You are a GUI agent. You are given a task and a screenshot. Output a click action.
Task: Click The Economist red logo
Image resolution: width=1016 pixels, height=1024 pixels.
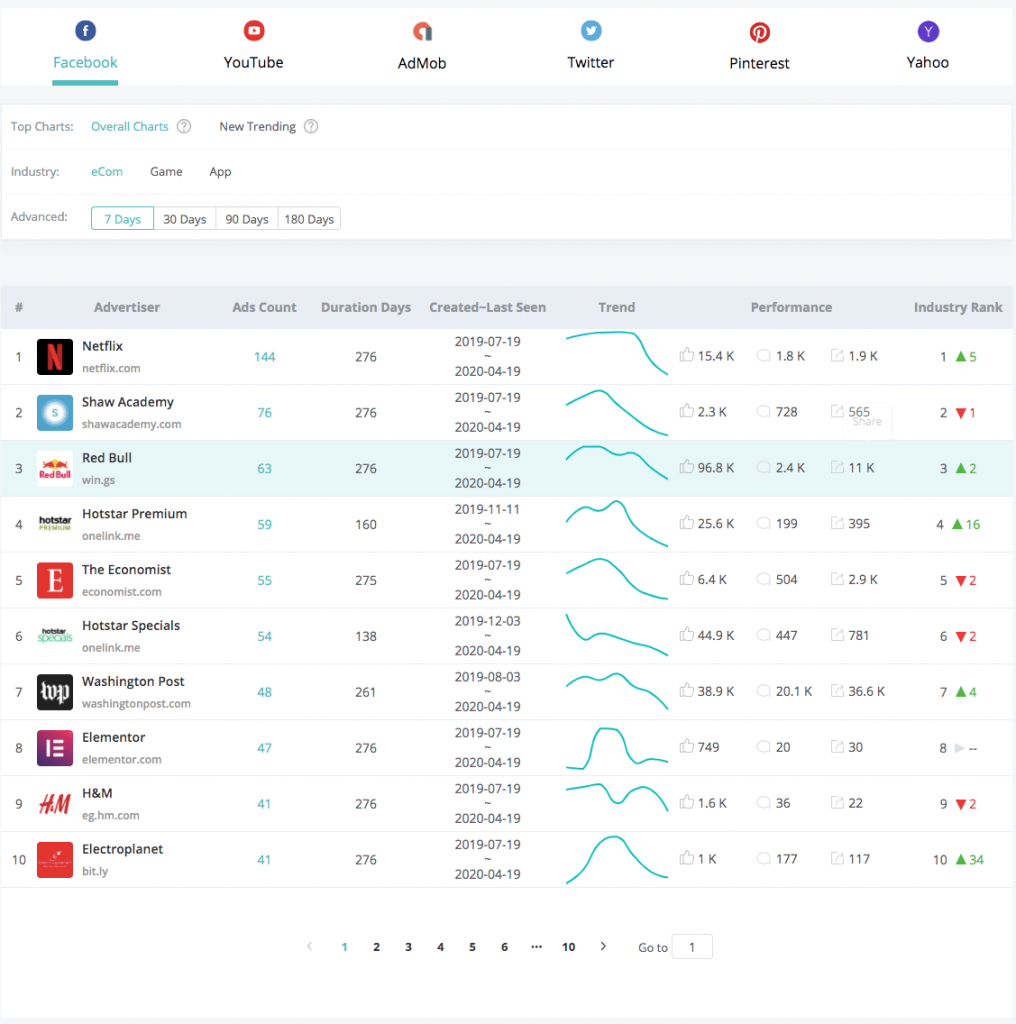click(x=55, y=580)
